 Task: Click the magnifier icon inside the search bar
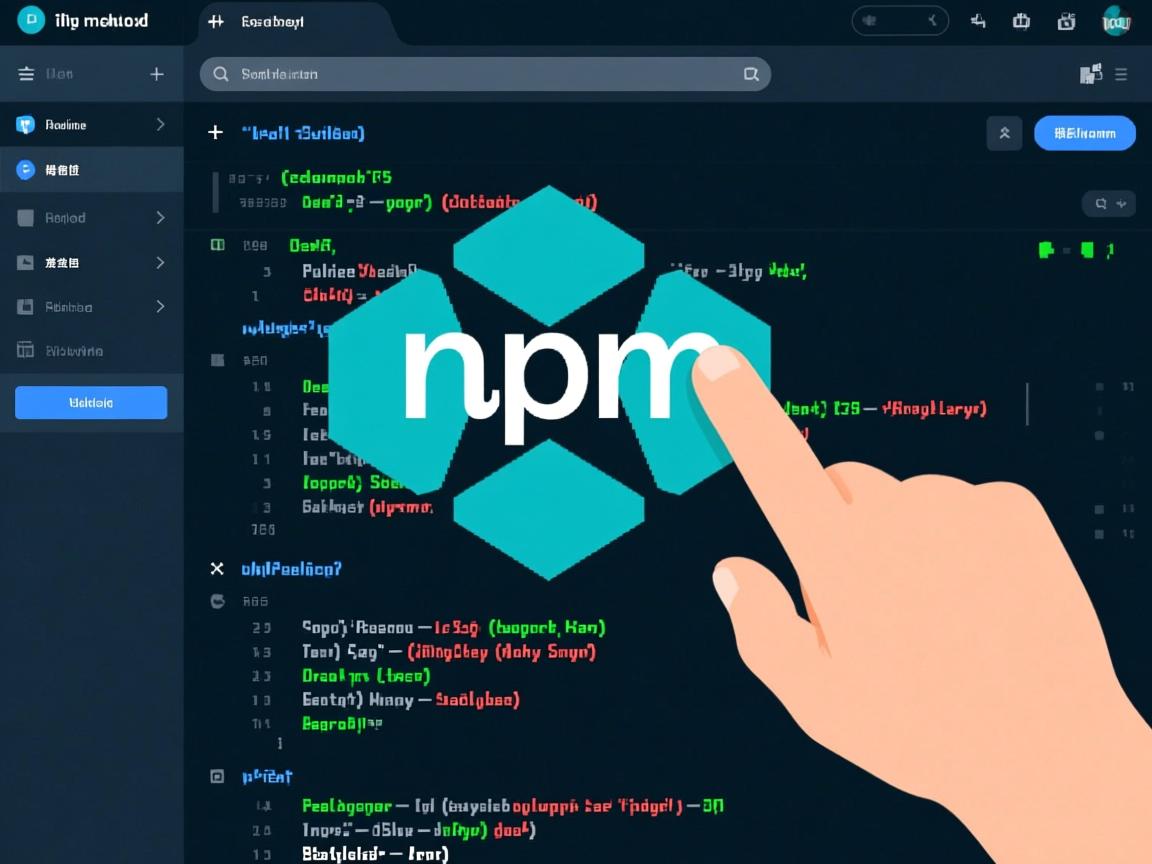pos(220,73)
